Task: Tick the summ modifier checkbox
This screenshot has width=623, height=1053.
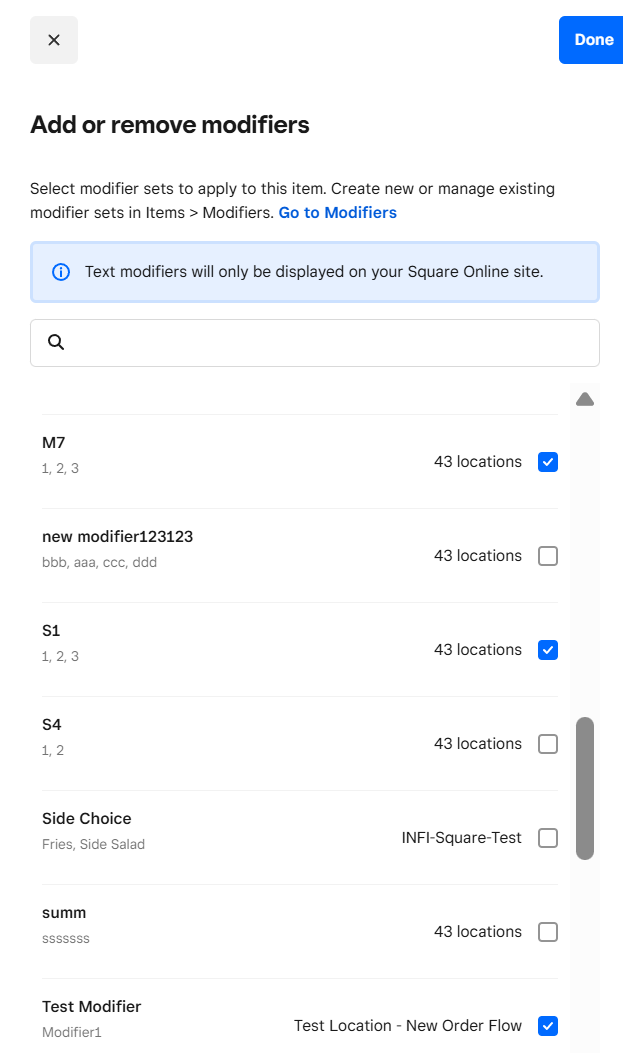Action: click(x=548, y=932)
